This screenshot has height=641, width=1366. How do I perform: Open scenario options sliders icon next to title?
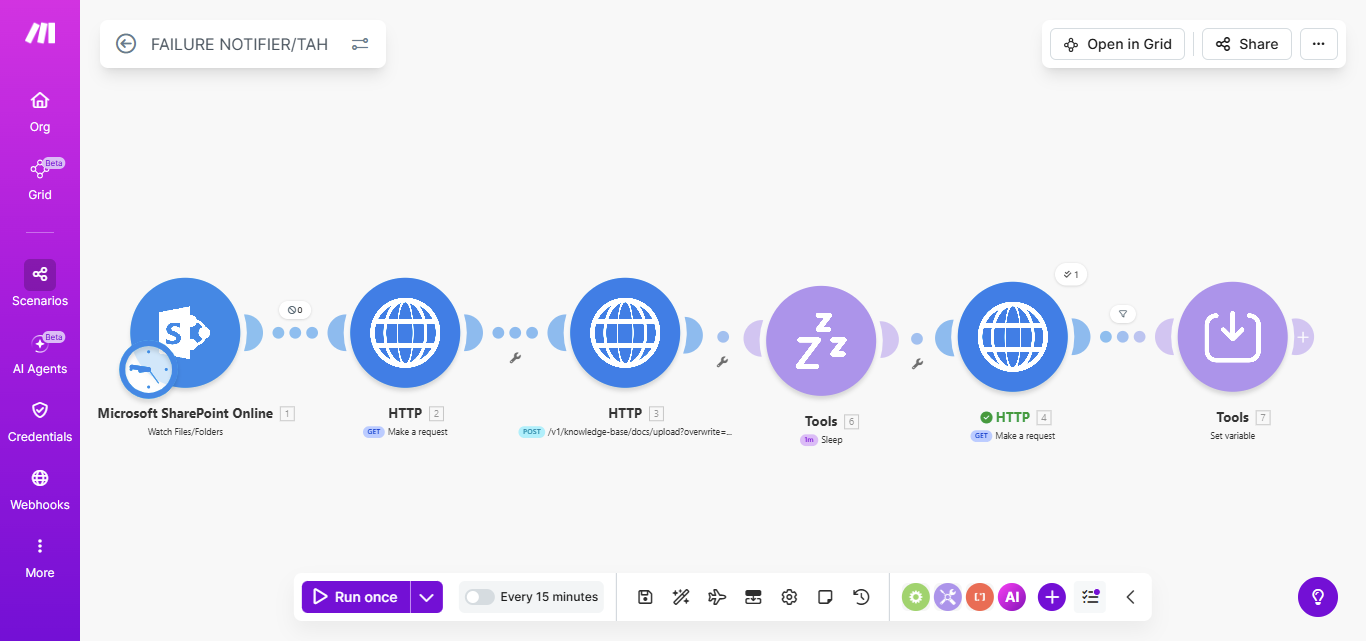(x=360, y=44)
